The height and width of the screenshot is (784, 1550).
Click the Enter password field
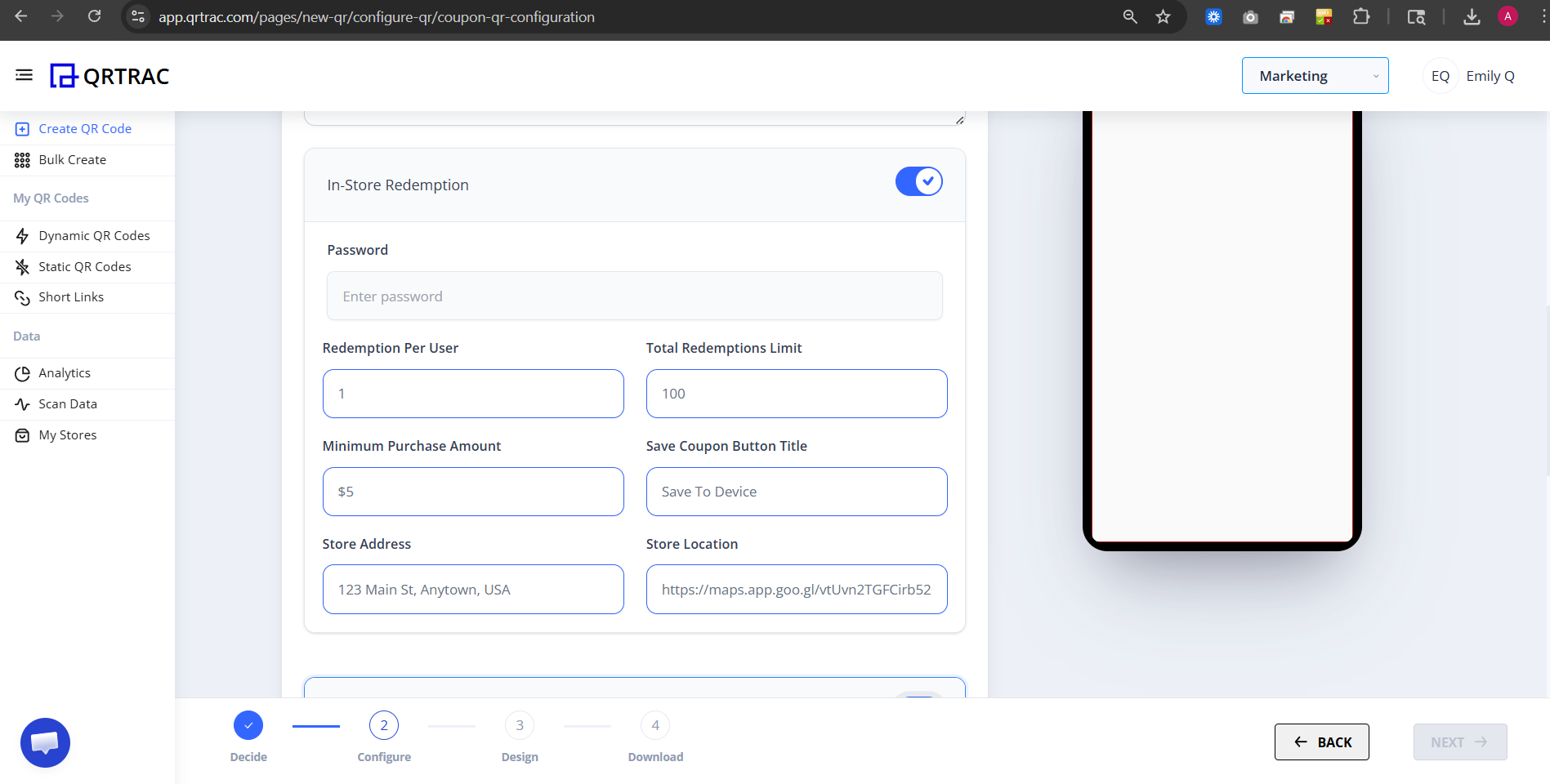click(634, 296)
